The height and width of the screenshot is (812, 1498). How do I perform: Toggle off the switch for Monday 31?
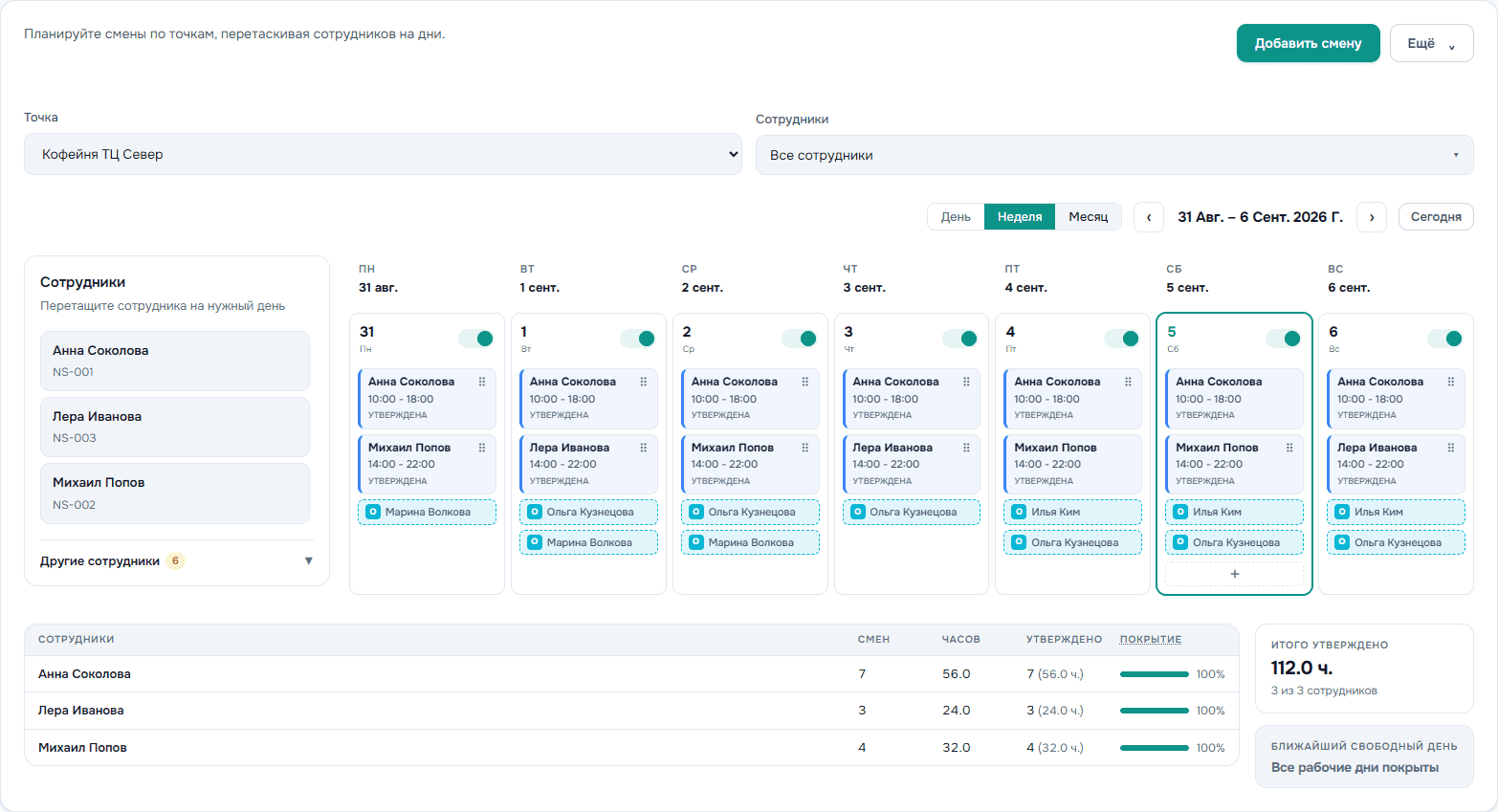click(476, 339)
